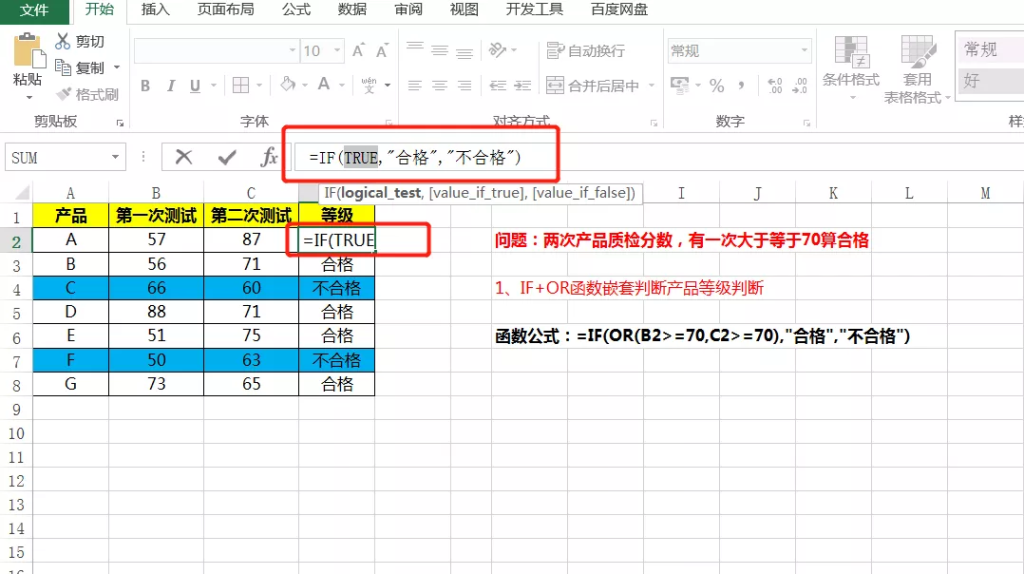Image resolution: width=1024 pixels, height=574 pixels.
Task: Center text horizontally icon
Action: (x=440, y=86)
